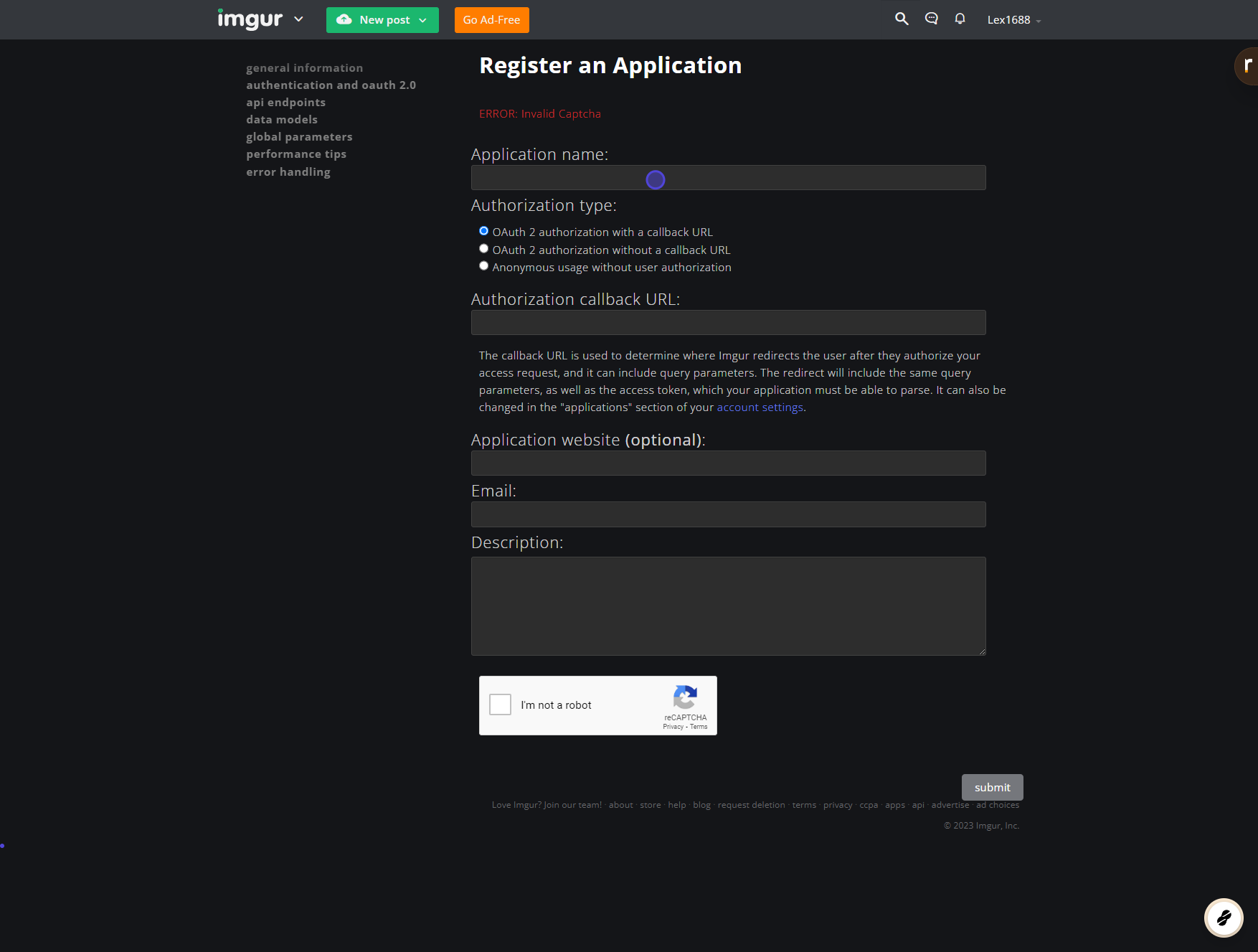Select Anonymous usage without user authorization
The image size is (1258, 952).
click(x=483, y=265)
